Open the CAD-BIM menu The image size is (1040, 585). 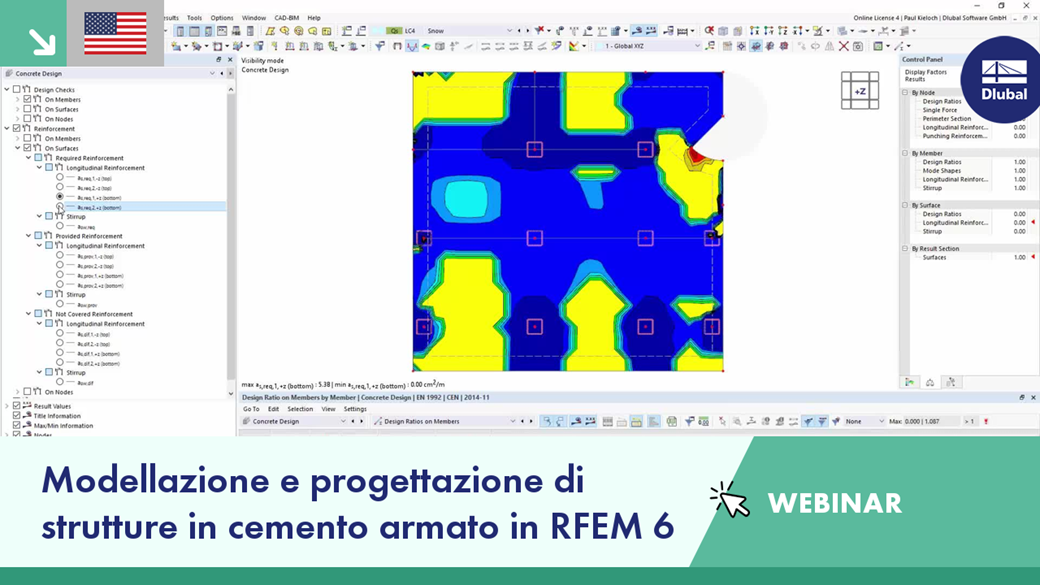click(x=287, y=18)
